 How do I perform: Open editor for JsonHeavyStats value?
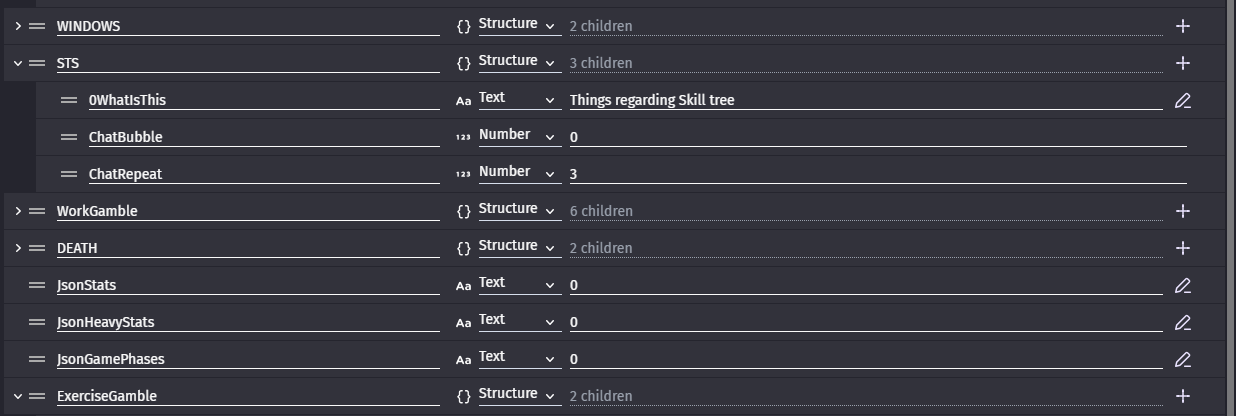(x=1183, y=322)
